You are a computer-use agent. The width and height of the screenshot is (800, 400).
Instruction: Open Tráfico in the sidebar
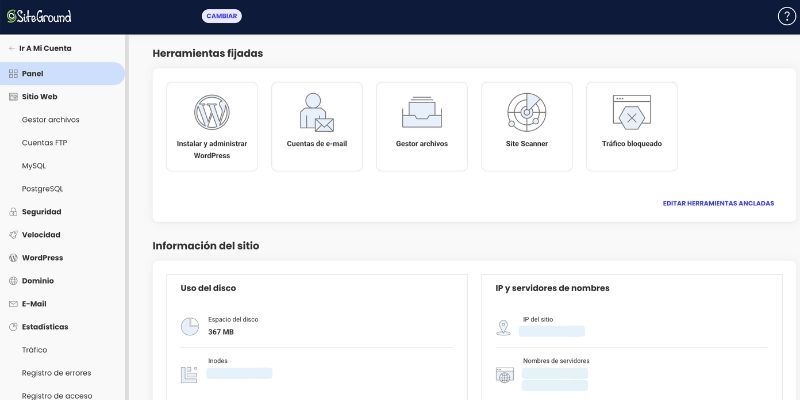click(34, 350)
